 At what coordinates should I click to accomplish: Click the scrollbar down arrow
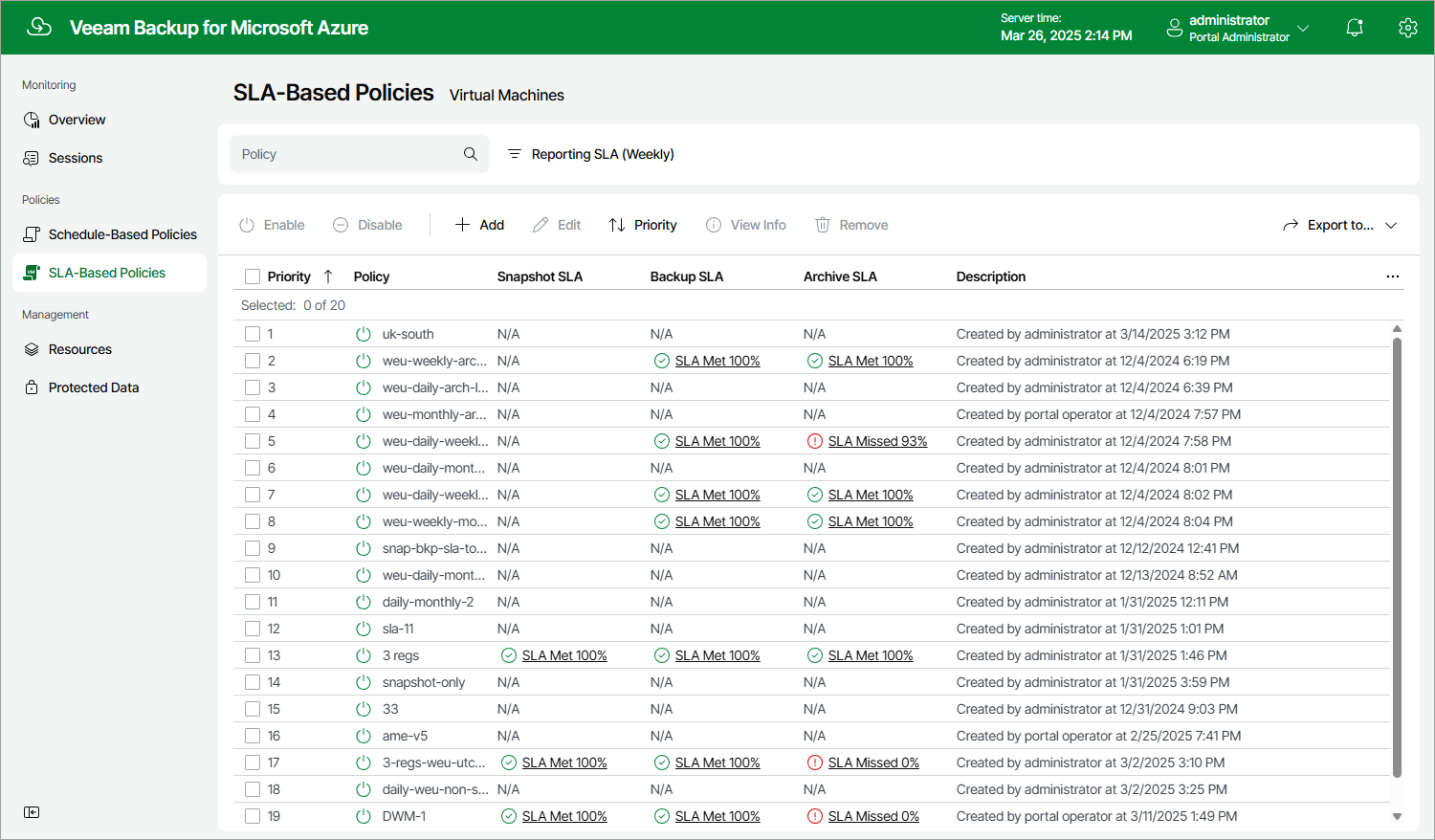click(1397, 817)
